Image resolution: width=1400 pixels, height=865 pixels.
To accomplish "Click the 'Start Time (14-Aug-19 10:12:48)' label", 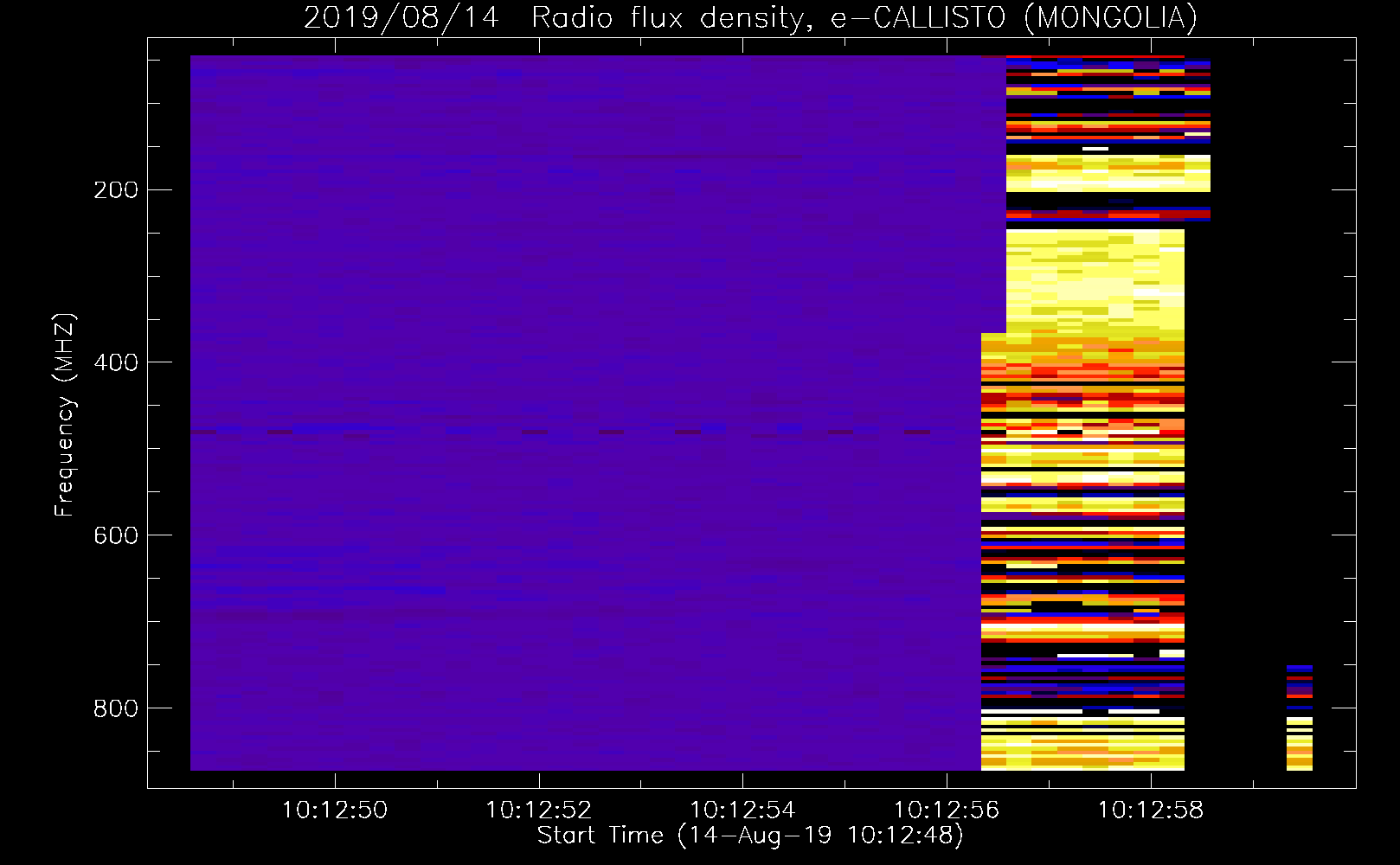I will [x=750, y=836].
